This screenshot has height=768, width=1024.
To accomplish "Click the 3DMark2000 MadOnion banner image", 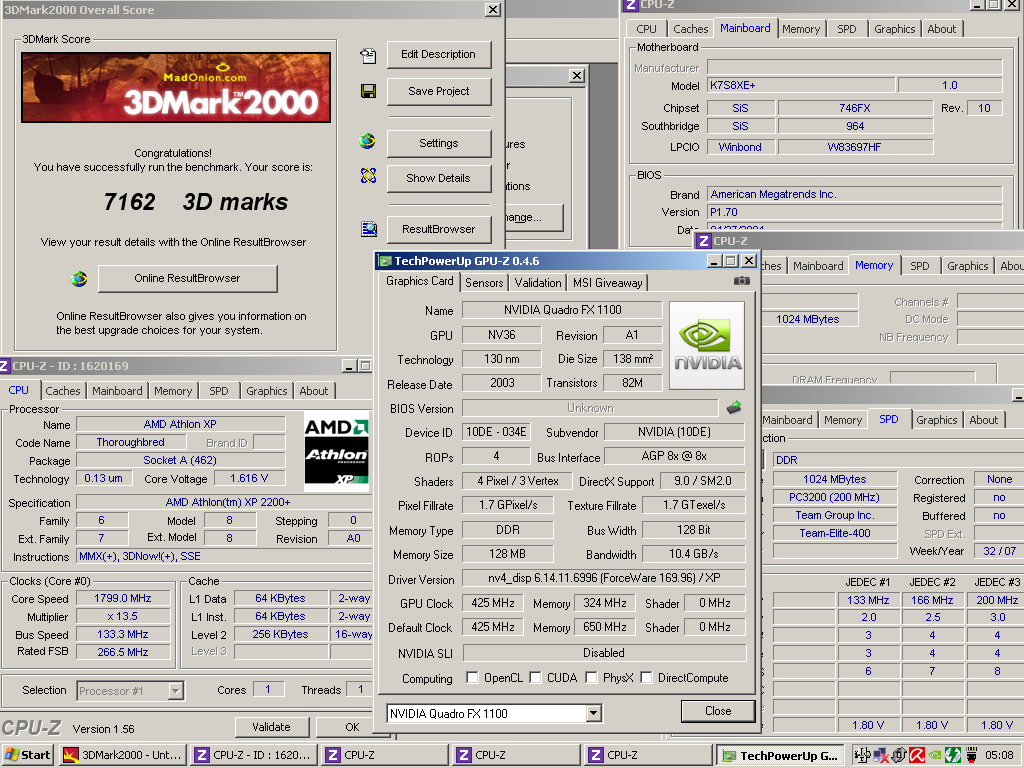I will (x=176, y=88).
